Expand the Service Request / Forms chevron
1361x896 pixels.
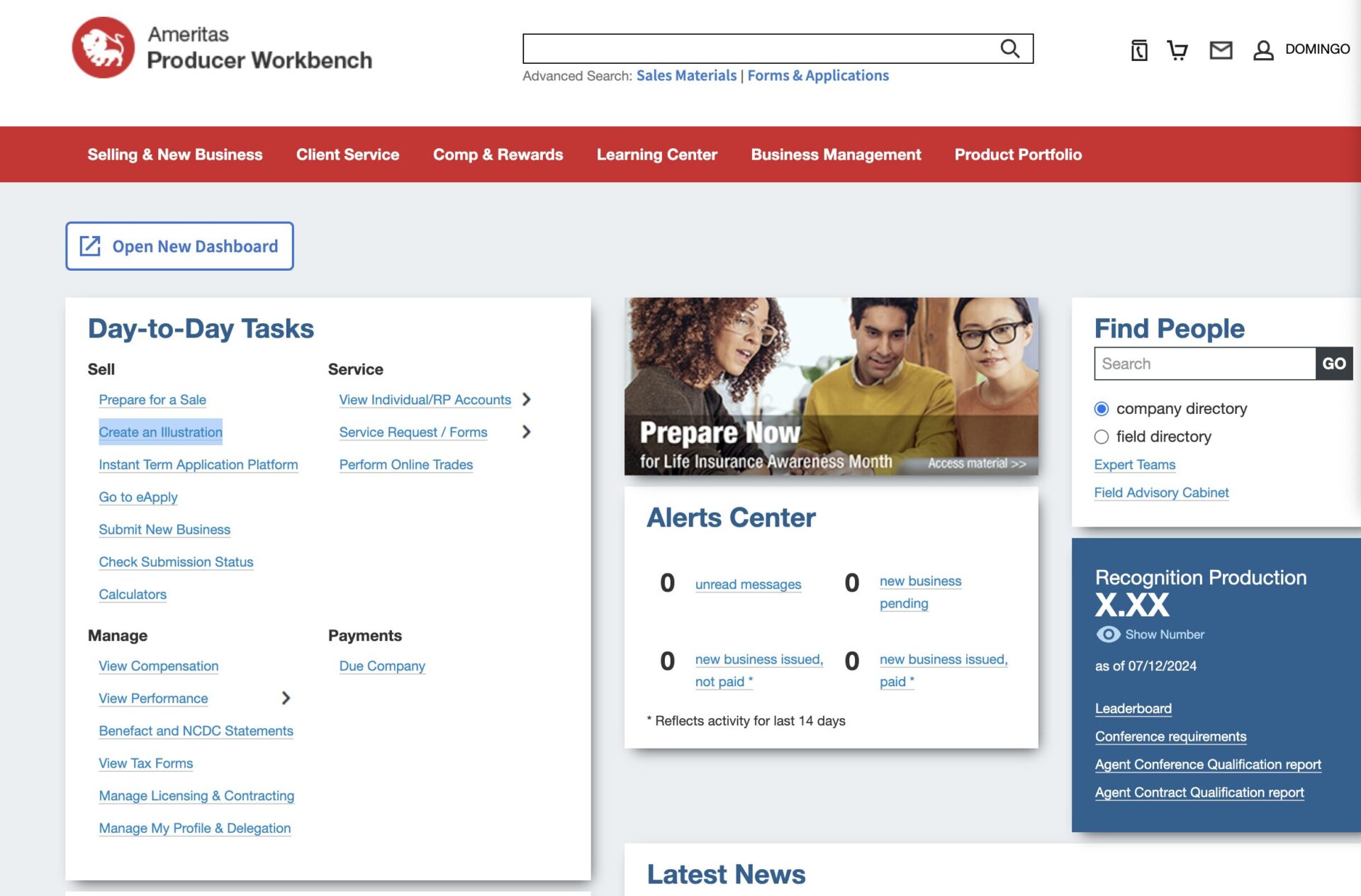pos(526,432)
